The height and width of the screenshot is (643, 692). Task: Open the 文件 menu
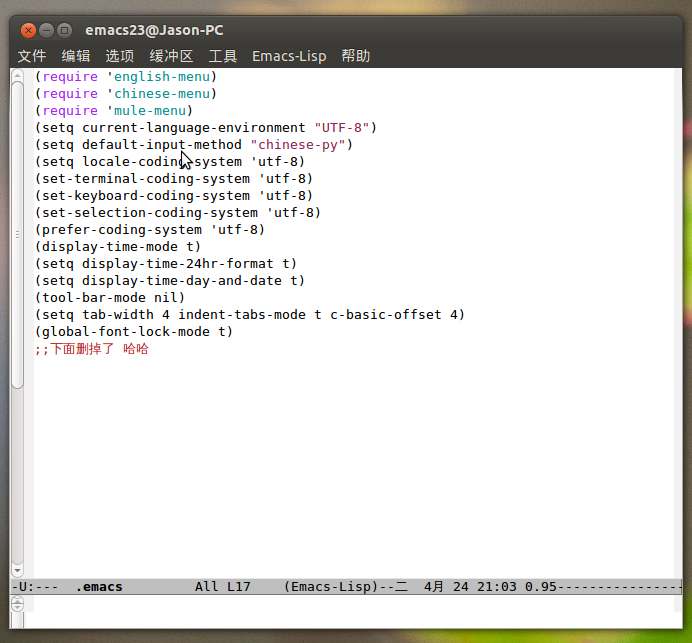click(32, 56)
